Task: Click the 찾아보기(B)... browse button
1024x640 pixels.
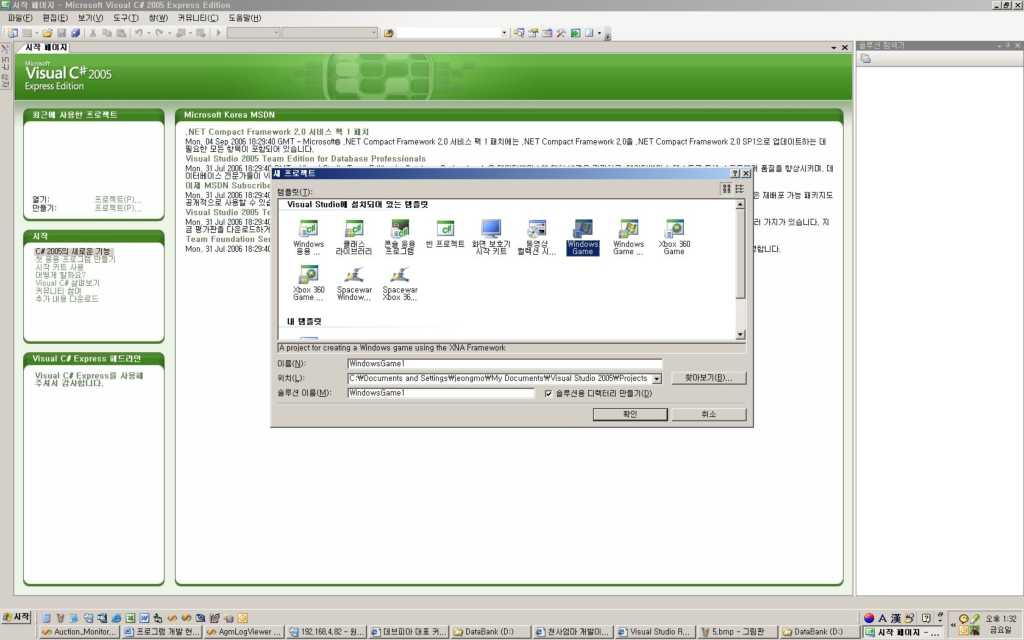Action: click(709, 378)
